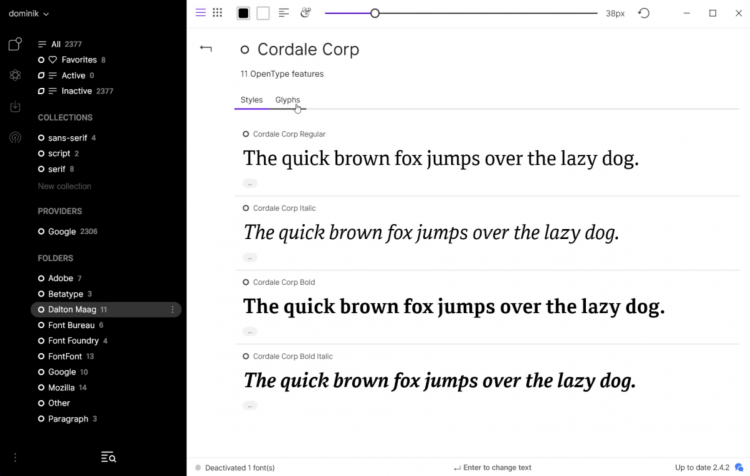Open the Font Foundry folder
This screenshot has width=750, height=476.
(x=73, y=341)
